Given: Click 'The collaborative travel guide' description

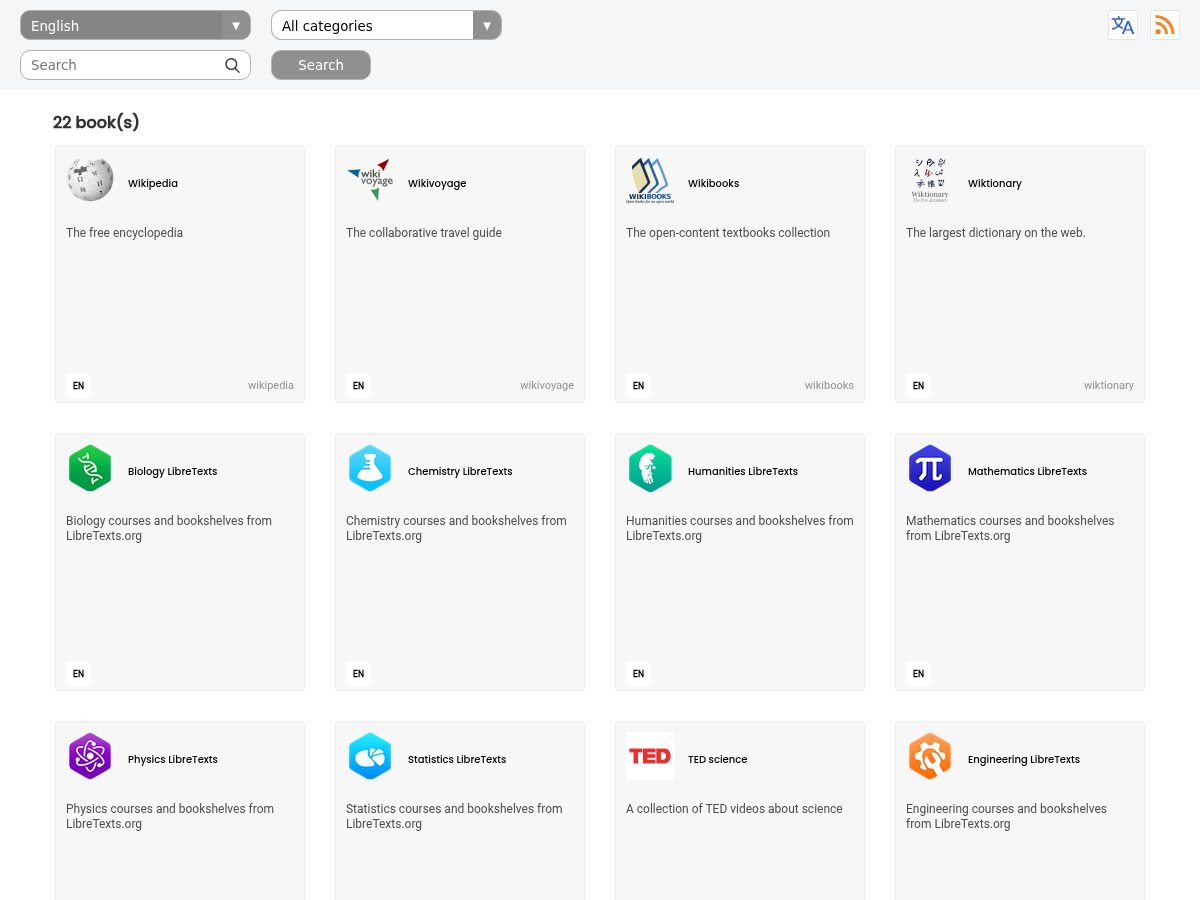Looking at the screenshot, I should point(424,233).
